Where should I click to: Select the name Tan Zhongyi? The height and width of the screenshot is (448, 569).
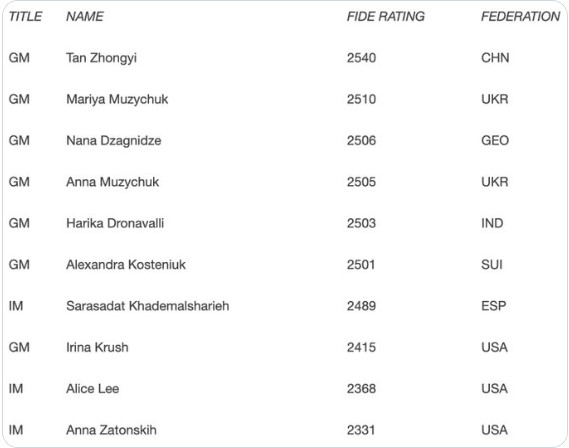click(101, 58)
